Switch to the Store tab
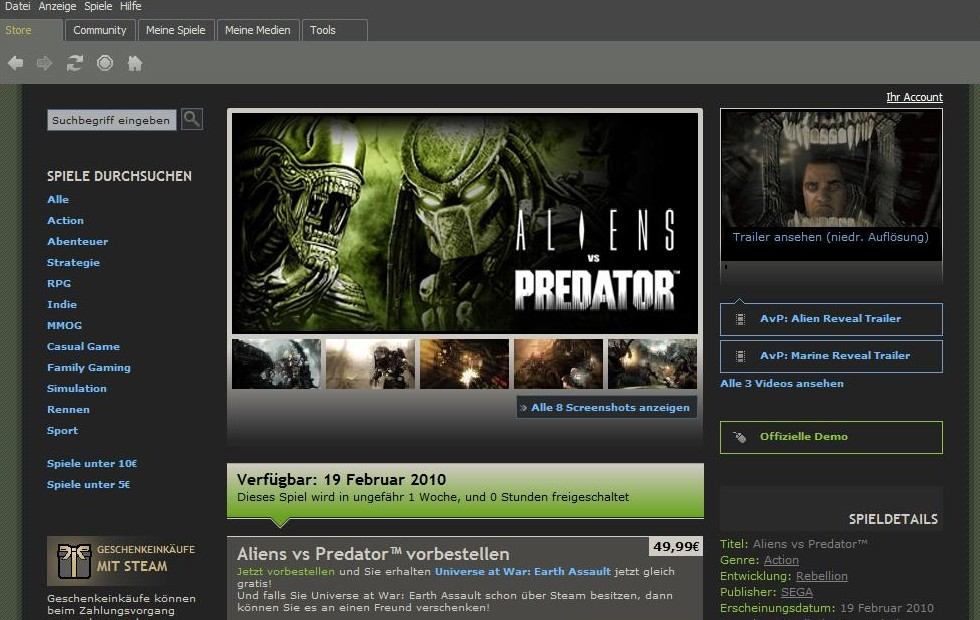 31,30
